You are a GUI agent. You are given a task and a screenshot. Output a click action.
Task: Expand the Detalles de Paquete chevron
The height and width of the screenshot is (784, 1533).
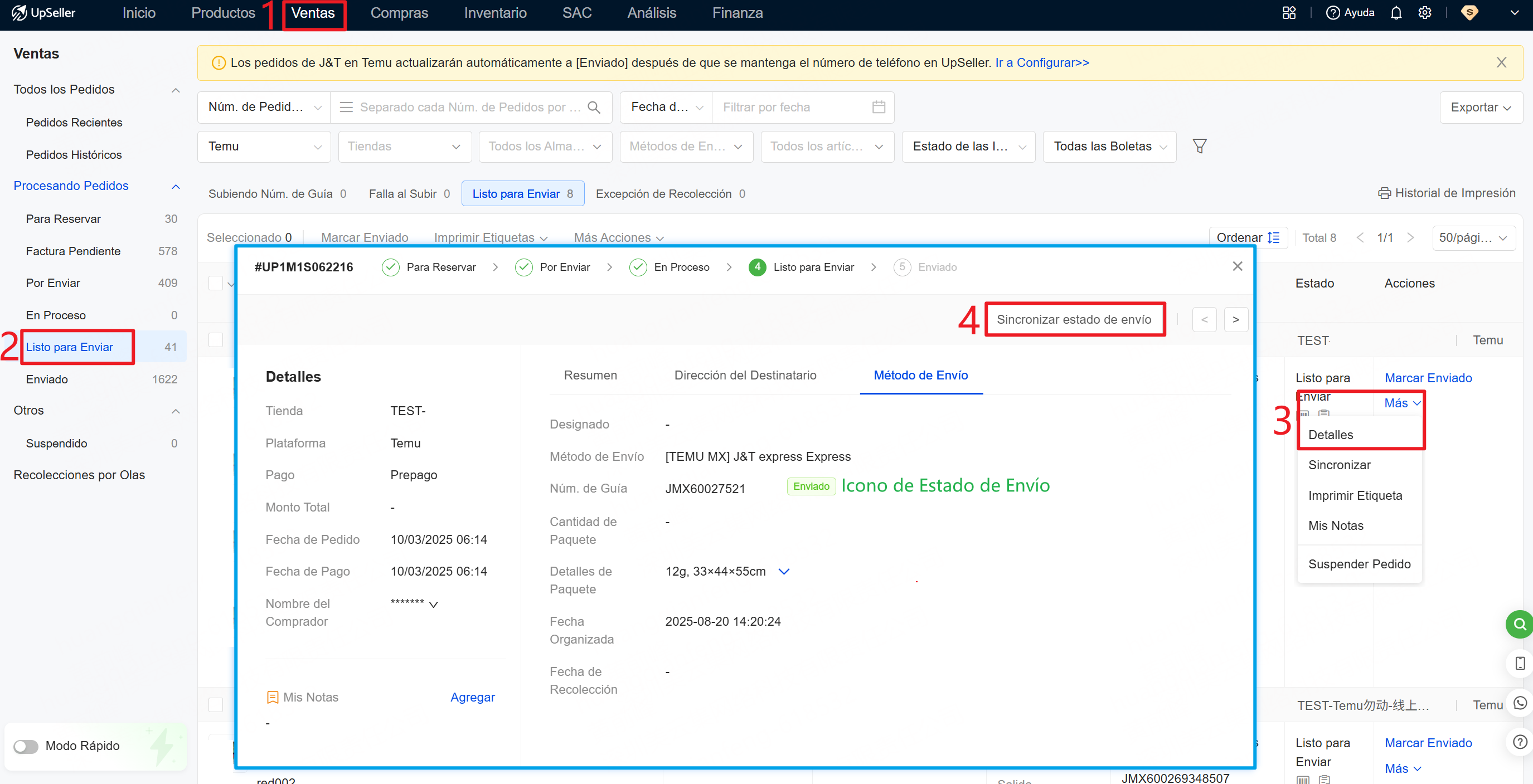coord(784,572)
